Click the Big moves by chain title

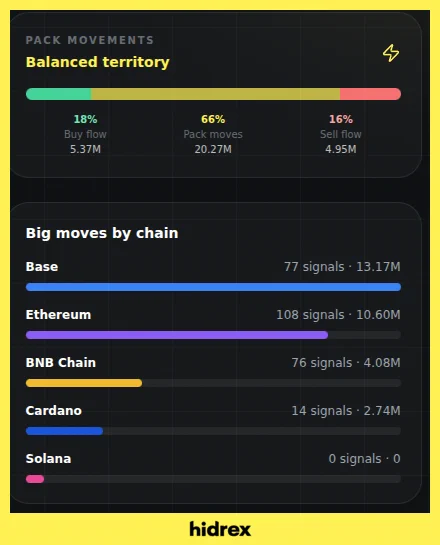102,233
